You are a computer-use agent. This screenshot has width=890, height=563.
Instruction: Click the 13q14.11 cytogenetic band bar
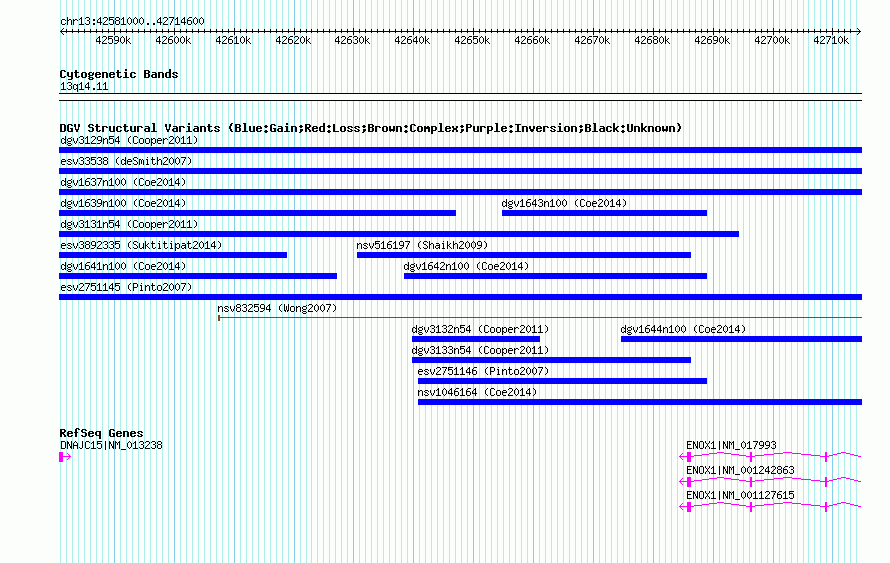460,97
